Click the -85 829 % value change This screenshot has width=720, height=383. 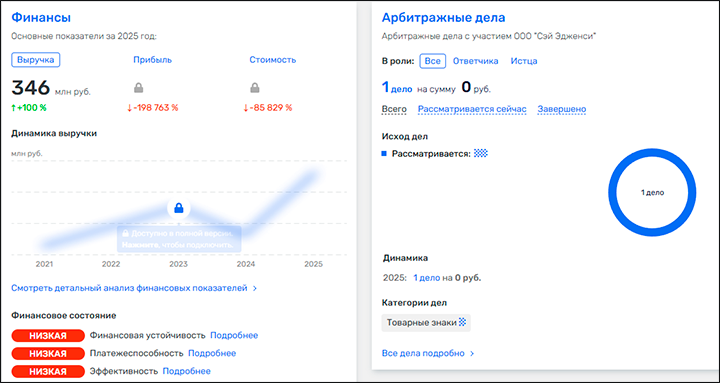(268, 108)
